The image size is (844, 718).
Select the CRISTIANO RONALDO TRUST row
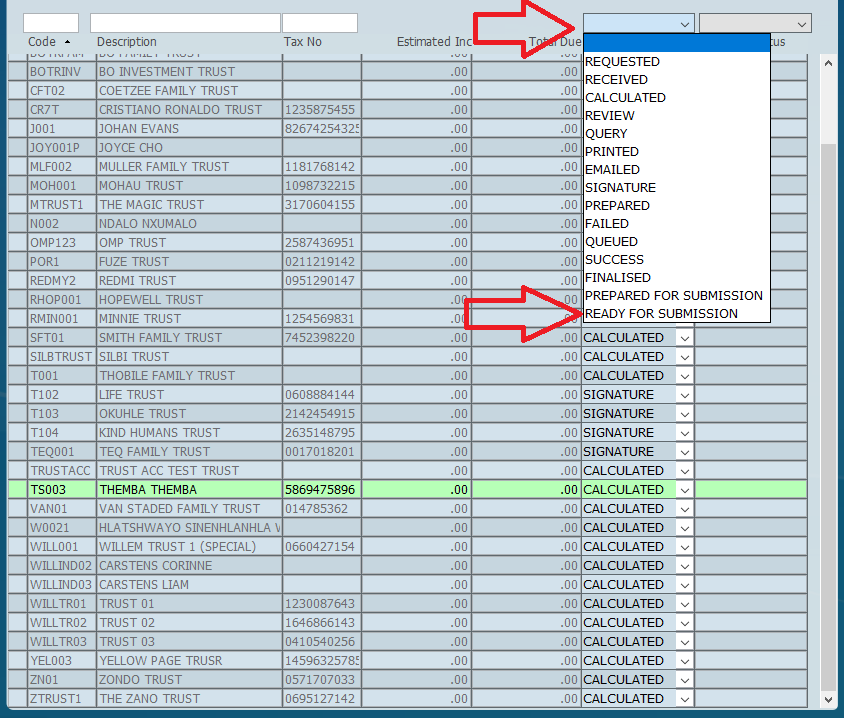click(x=180, y=110)
